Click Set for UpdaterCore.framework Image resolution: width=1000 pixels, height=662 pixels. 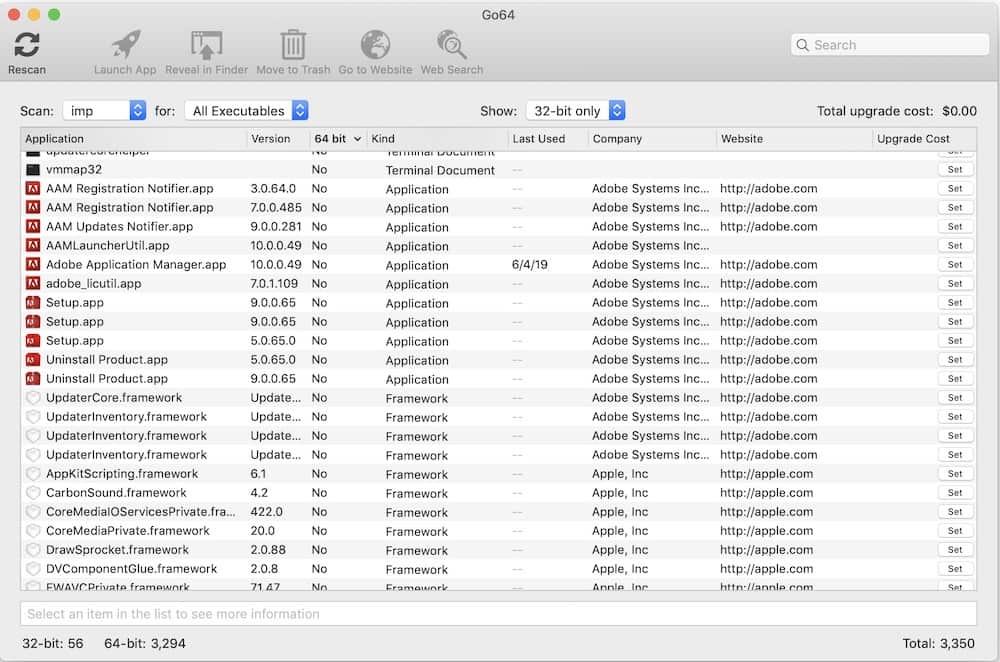tap(955, 398)
